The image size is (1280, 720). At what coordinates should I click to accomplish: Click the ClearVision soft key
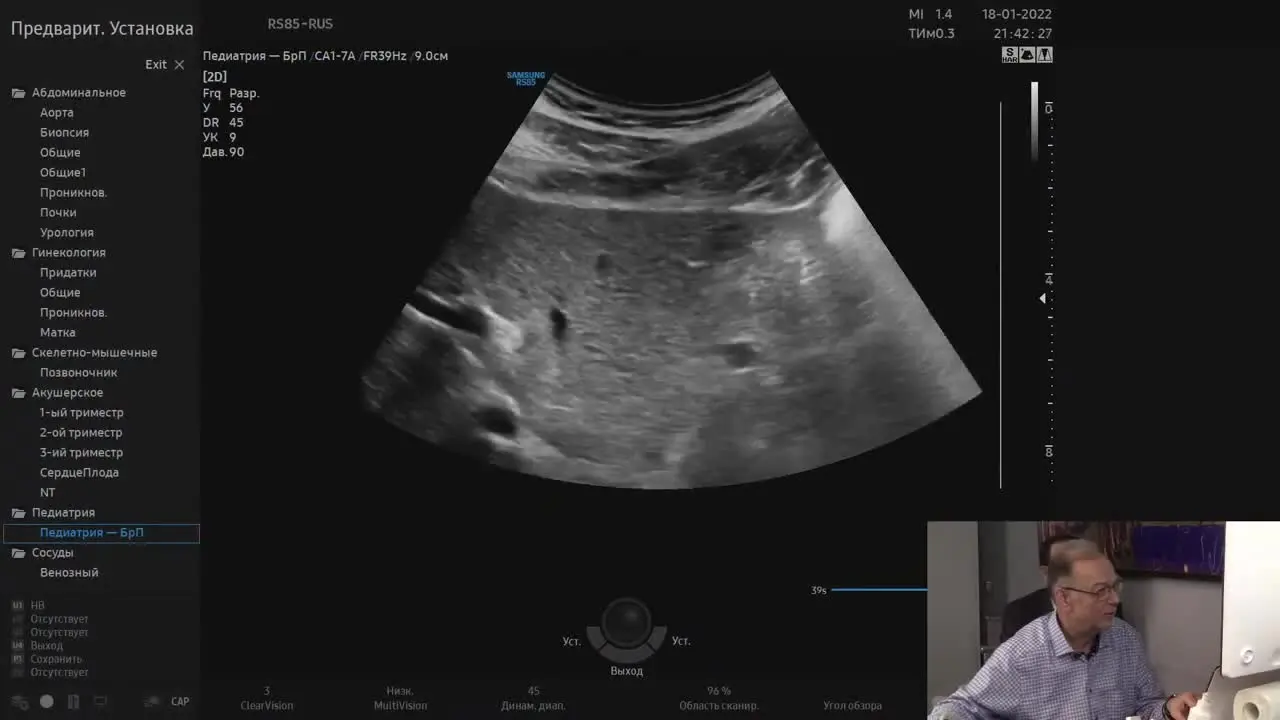pos(267,698)
